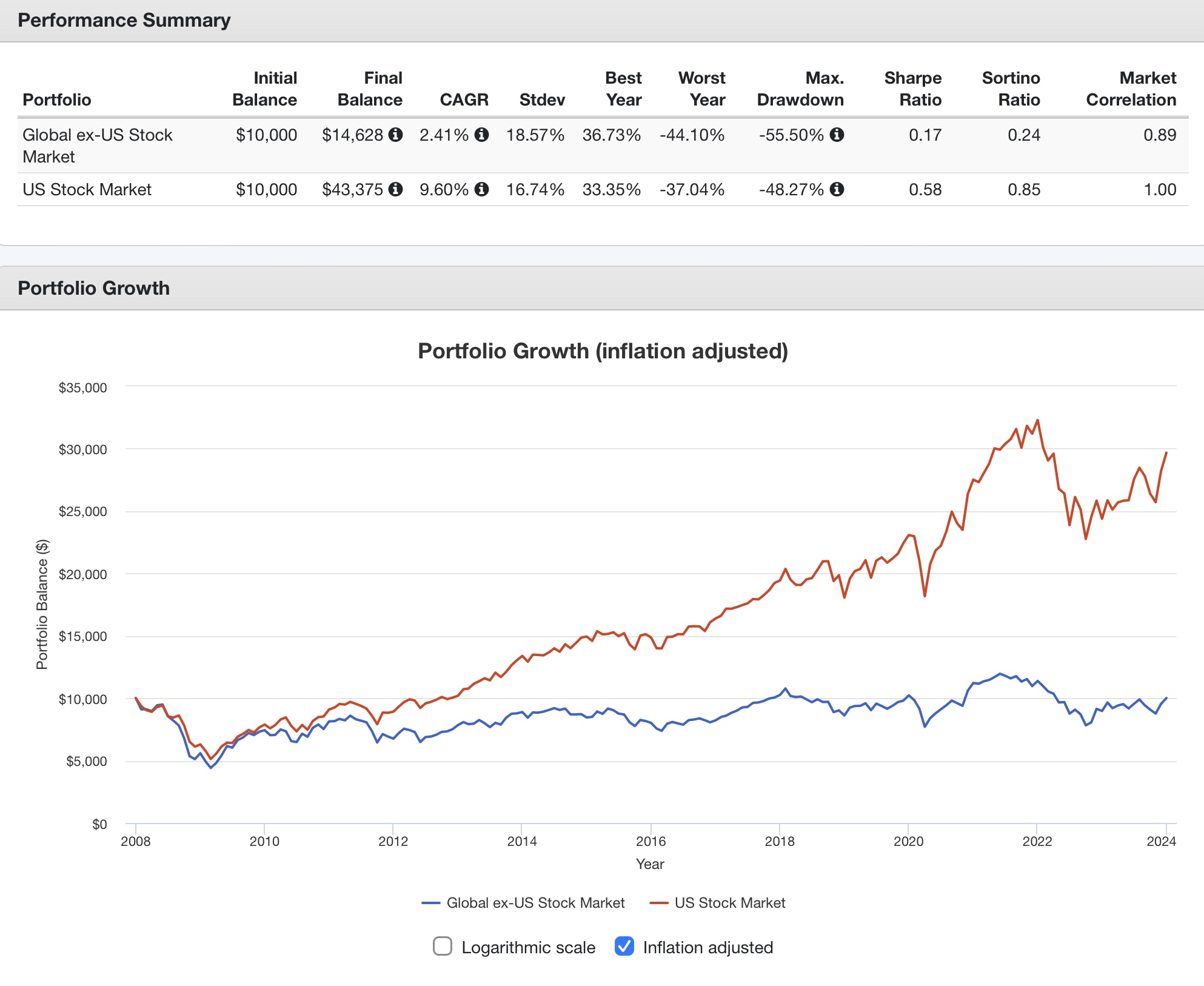Click info icon next to $43,375 final balance

point(395,189)
